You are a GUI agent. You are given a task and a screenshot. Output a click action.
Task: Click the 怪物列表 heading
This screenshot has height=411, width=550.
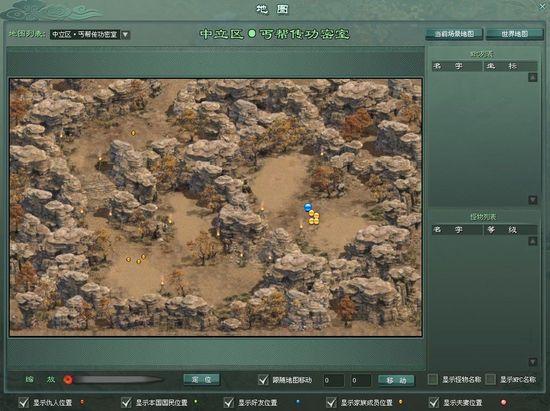click(483, 217)
